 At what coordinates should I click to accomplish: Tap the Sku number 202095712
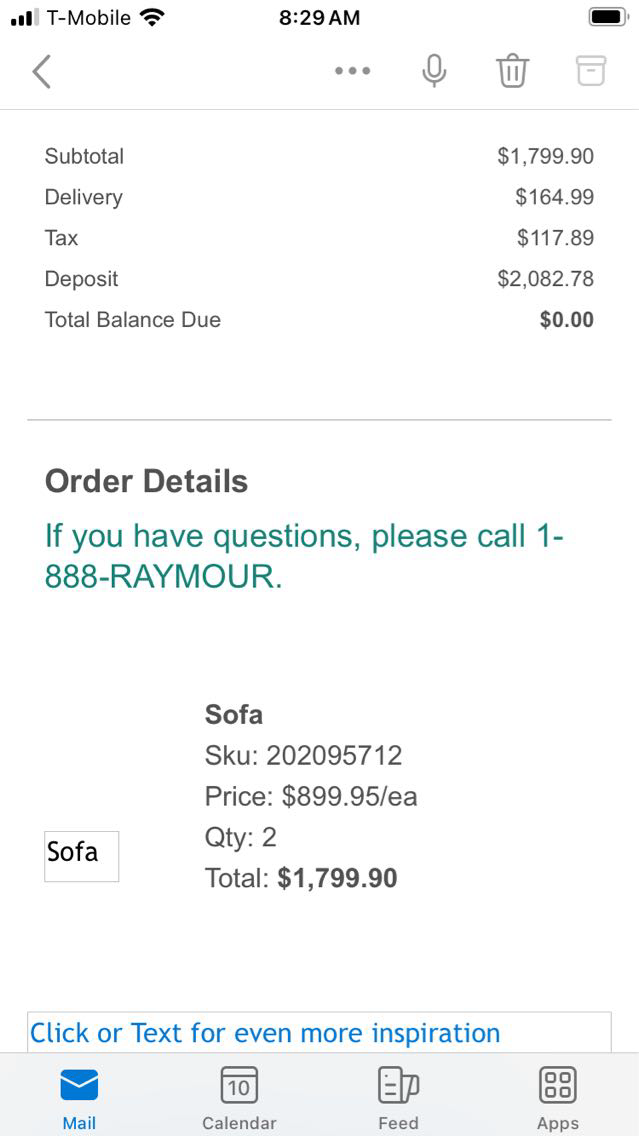(x=334, y=755)
